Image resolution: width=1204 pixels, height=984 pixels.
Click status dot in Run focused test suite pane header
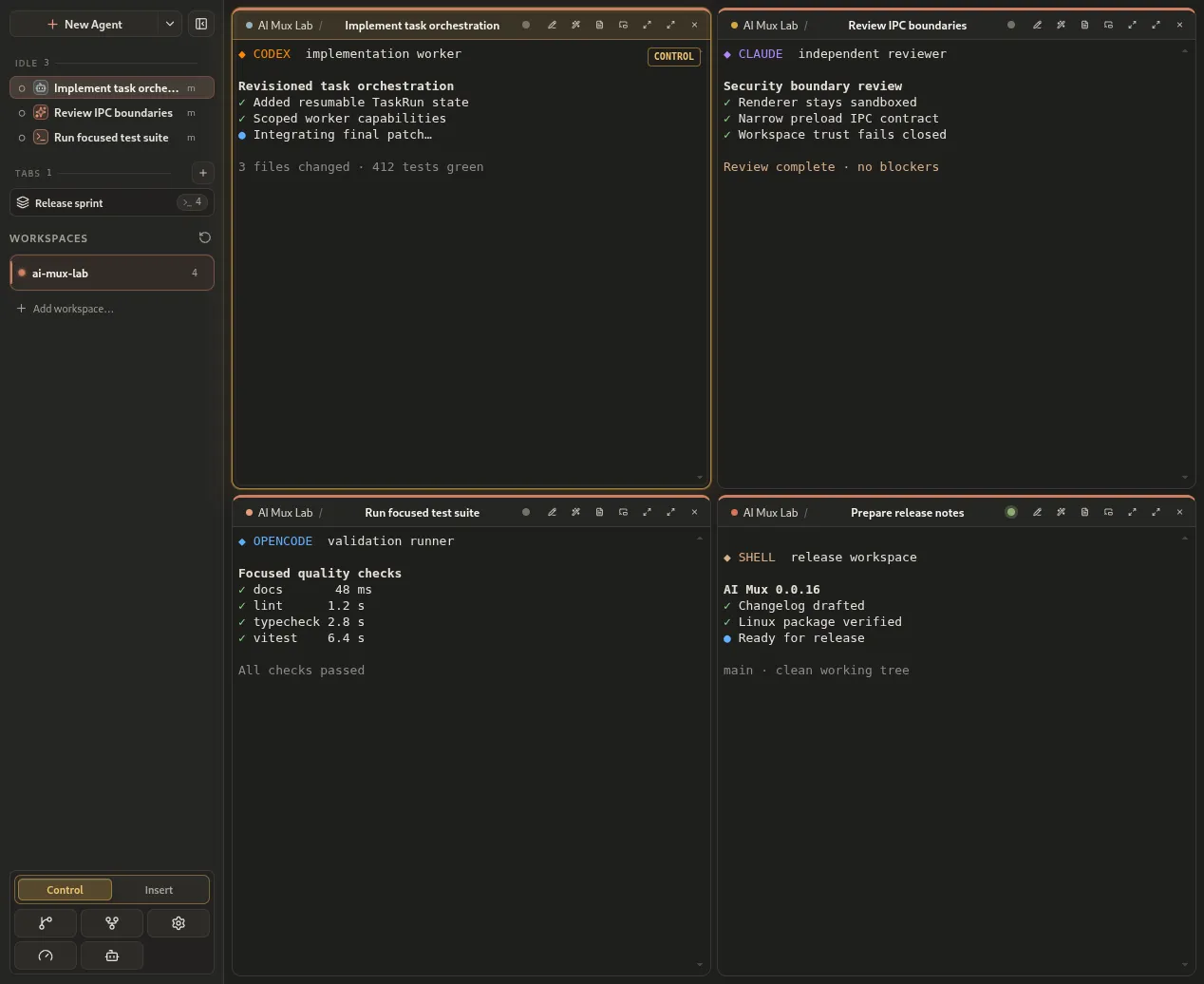526,512
